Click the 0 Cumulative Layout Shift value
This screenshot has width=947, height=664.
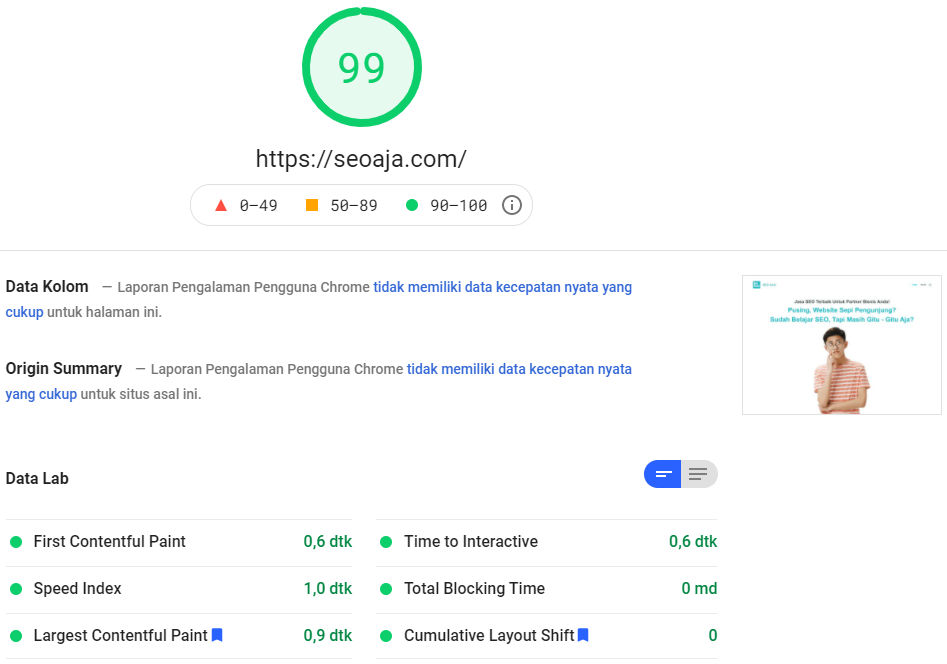pyautogui.click(x=713, y=636)
